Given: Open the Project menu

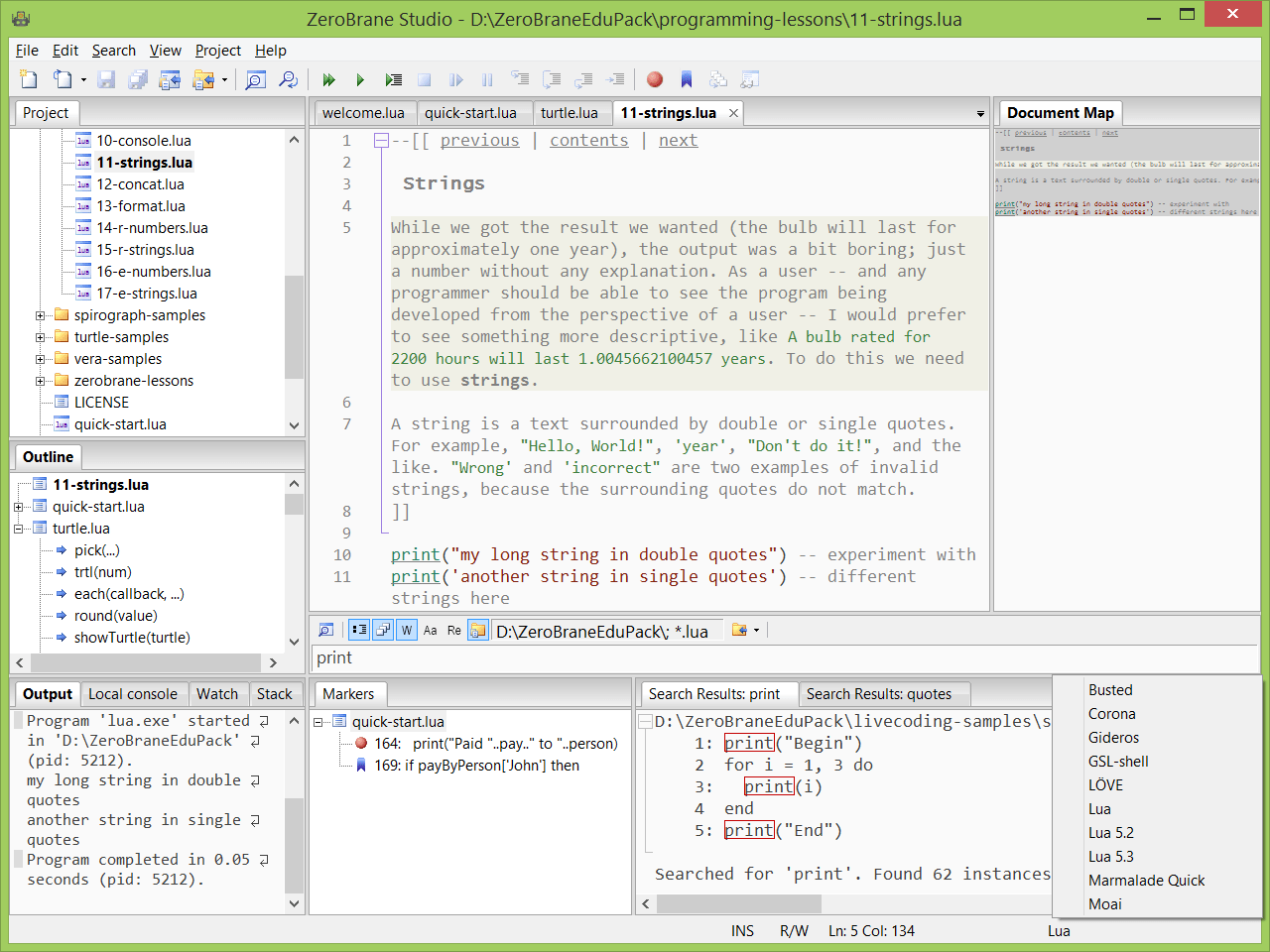Looking at the screenshot, I should (x=217, y=51).
